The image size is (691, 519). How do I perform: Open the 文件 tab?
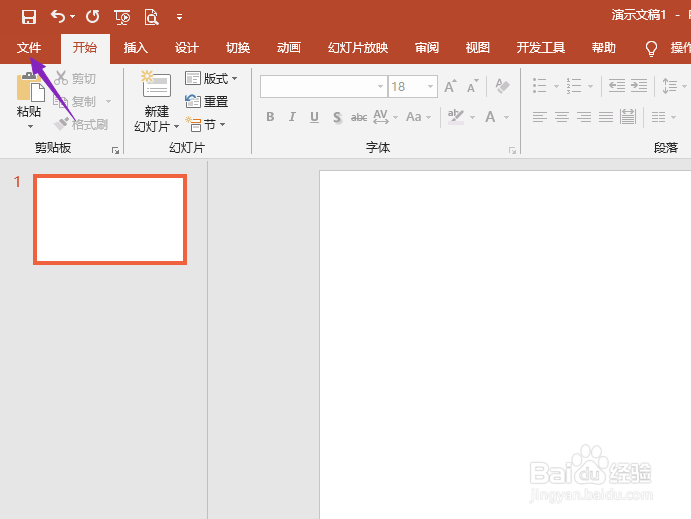click(29, 48)
